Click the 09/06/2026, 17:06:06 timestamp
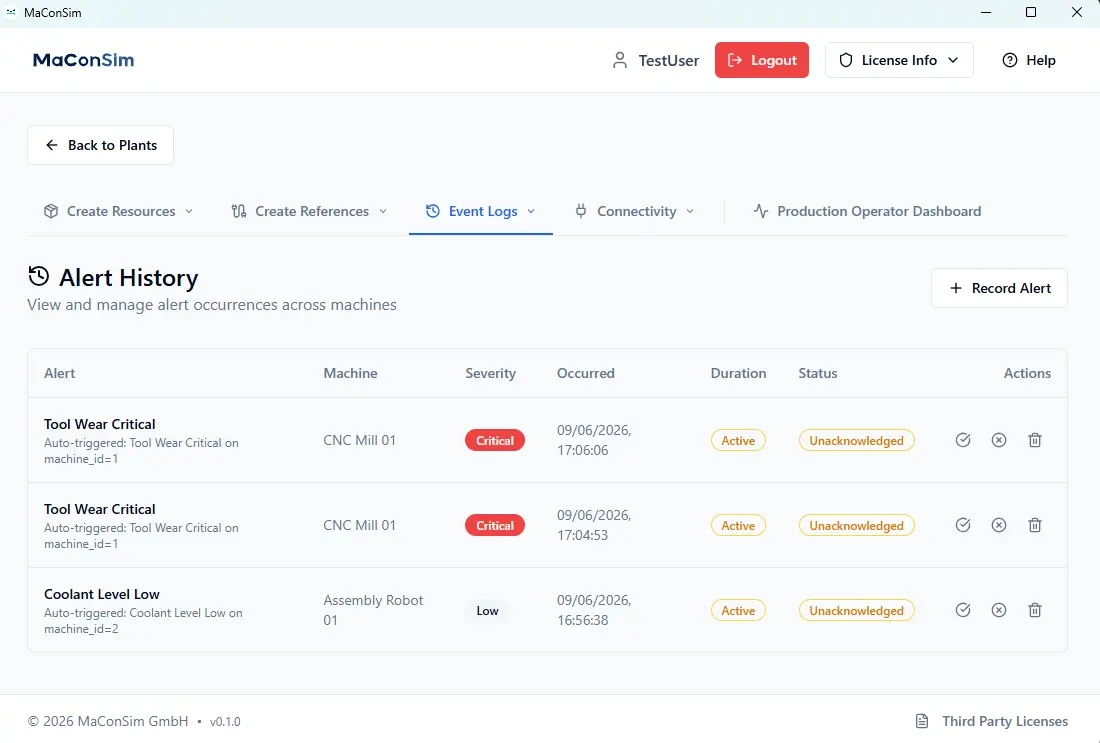 click(x=594, y=440)
